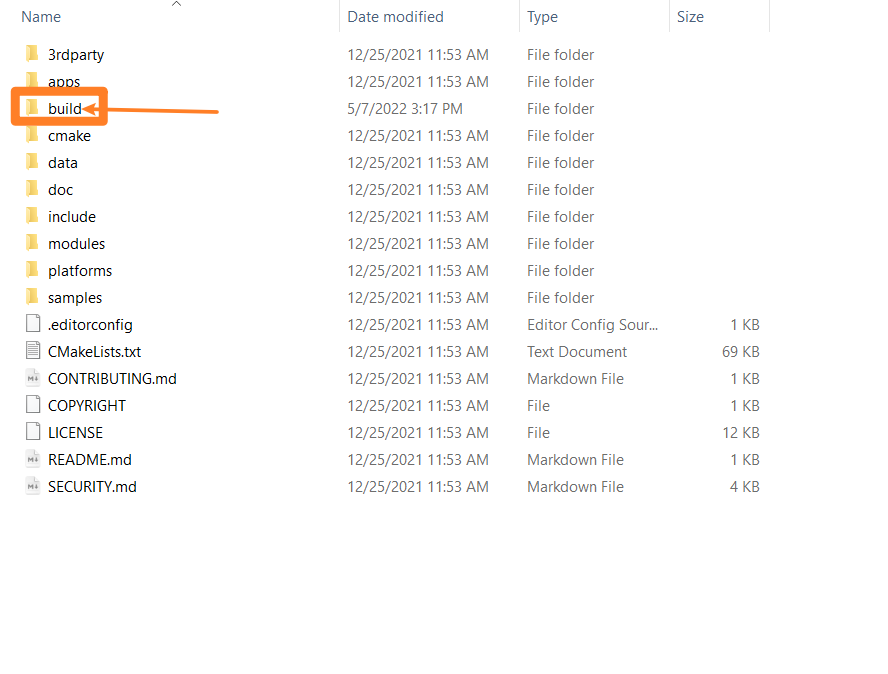The height and width of the screenshot is (674, 888).
Task: Select the 3rdparty folder name
Action: (x=76, y=55)
